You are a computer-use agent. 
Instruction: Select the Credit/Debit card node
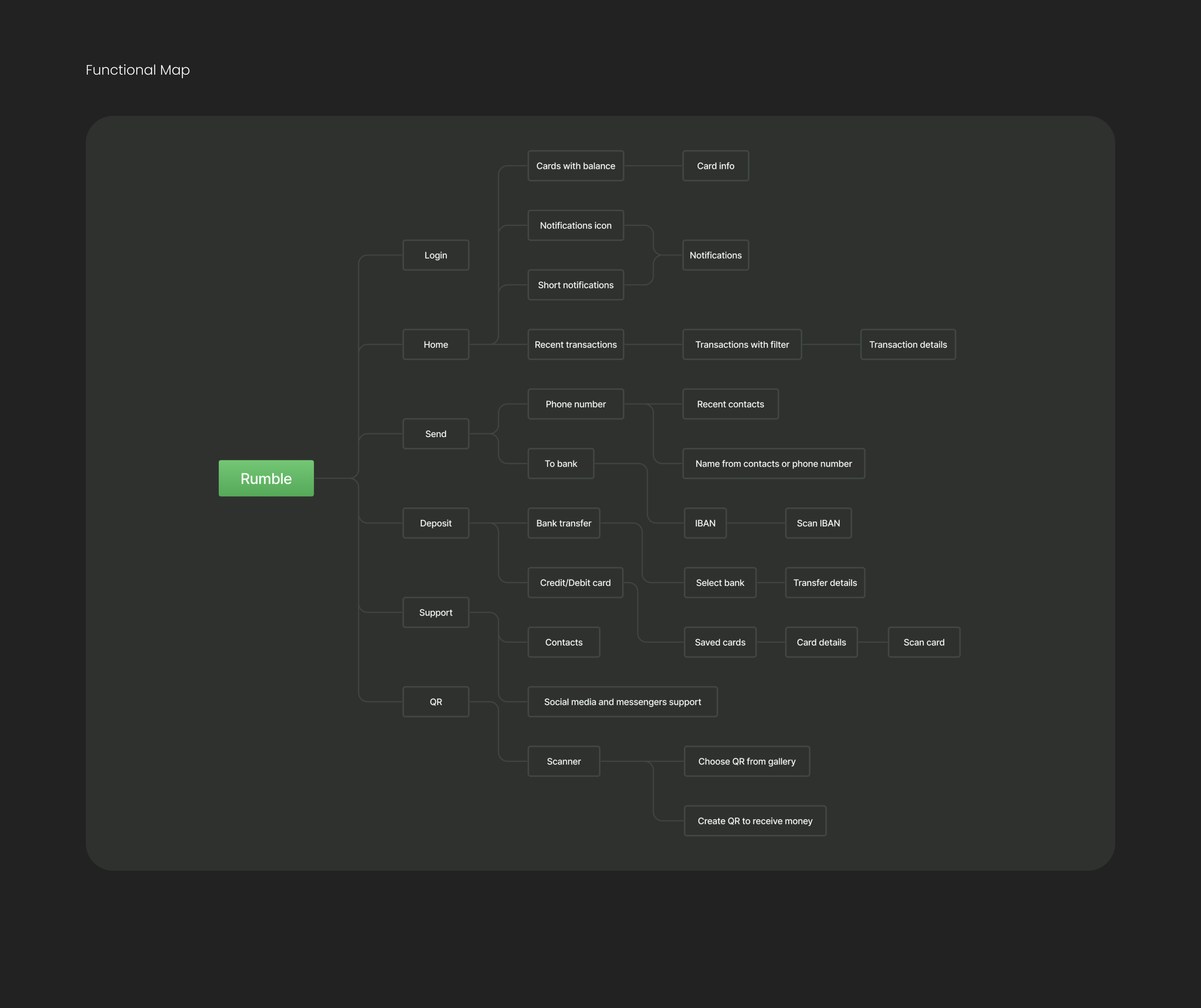[575, 582]
